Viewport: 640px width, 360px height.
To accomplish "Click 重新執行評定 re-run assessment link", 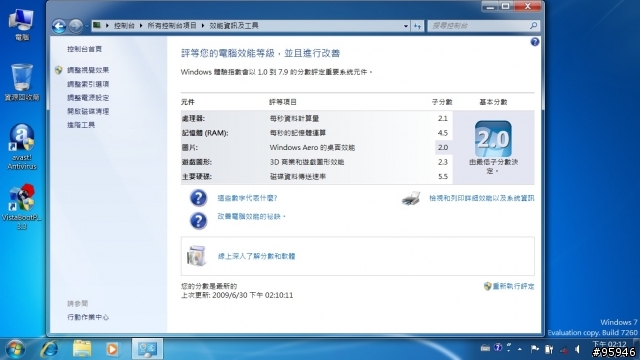I will pyautogui.click(x=513, y=286).
